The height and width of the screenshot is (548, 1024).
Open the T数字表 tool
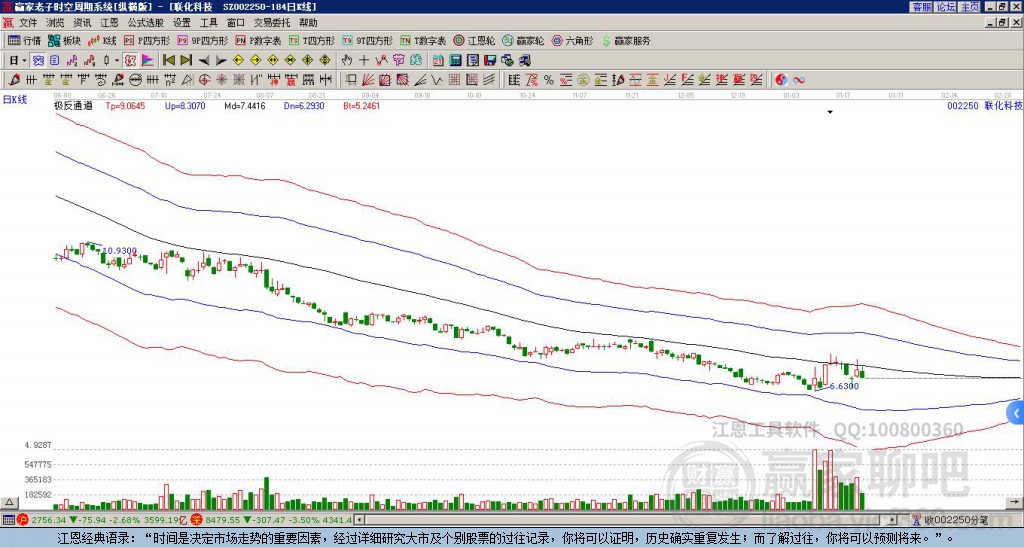click(x=423, y=40)
